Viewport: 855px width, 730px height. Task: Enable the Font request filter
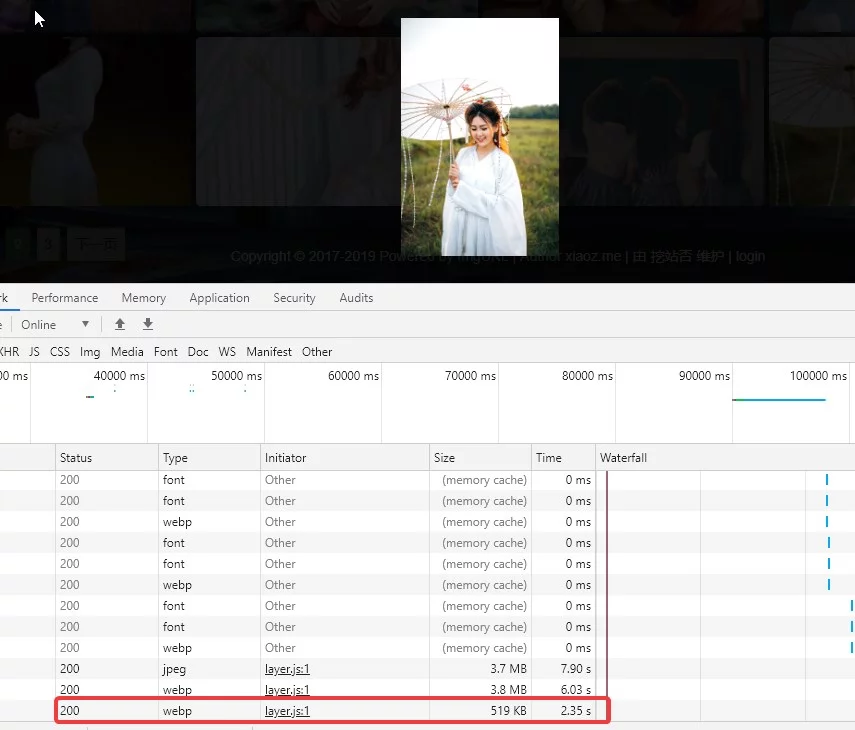coord(166,352)
